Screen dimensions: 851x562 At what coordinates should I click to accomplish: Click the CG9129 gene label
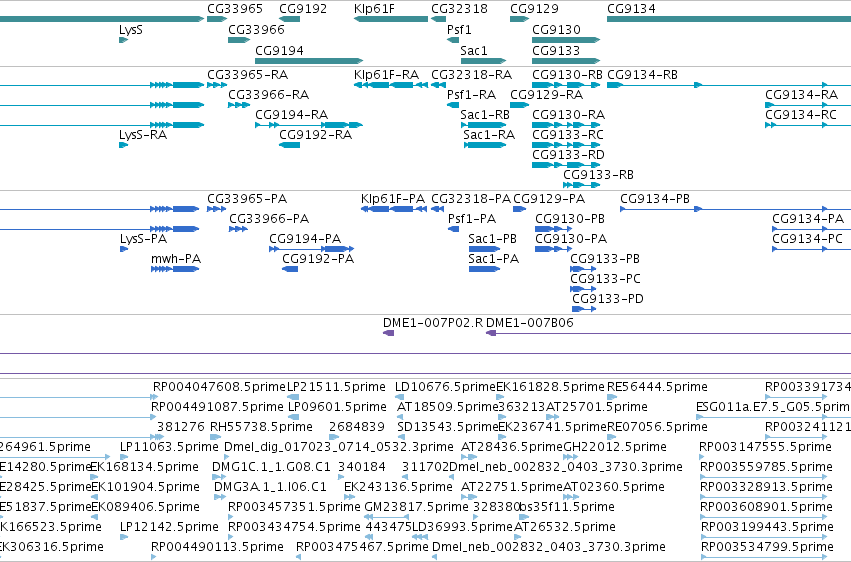click(x=534, y=9)
